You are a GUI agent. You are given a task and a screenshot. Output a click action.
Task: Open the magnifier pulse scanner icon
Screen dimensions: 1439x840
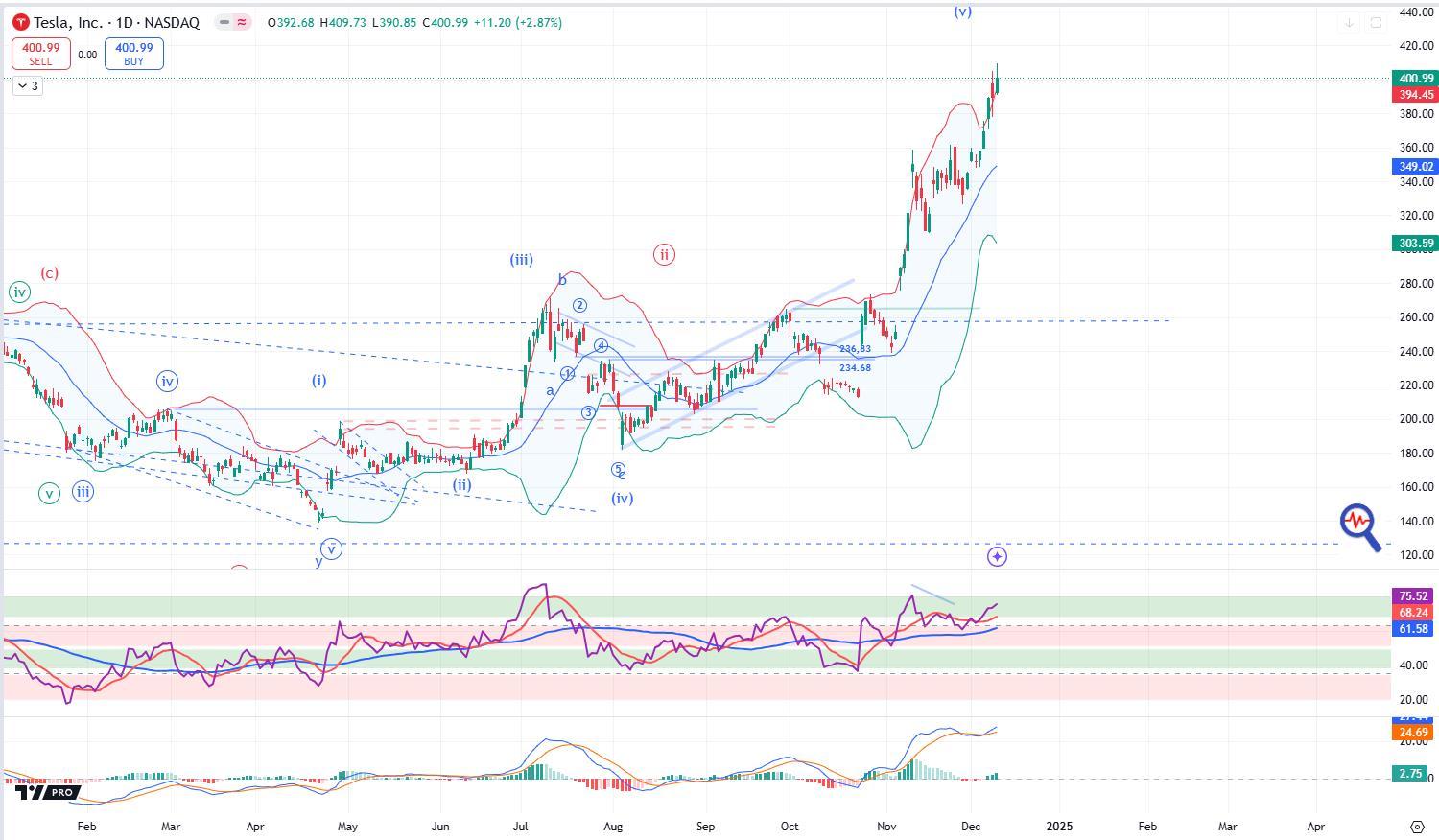coord(1360,526)
